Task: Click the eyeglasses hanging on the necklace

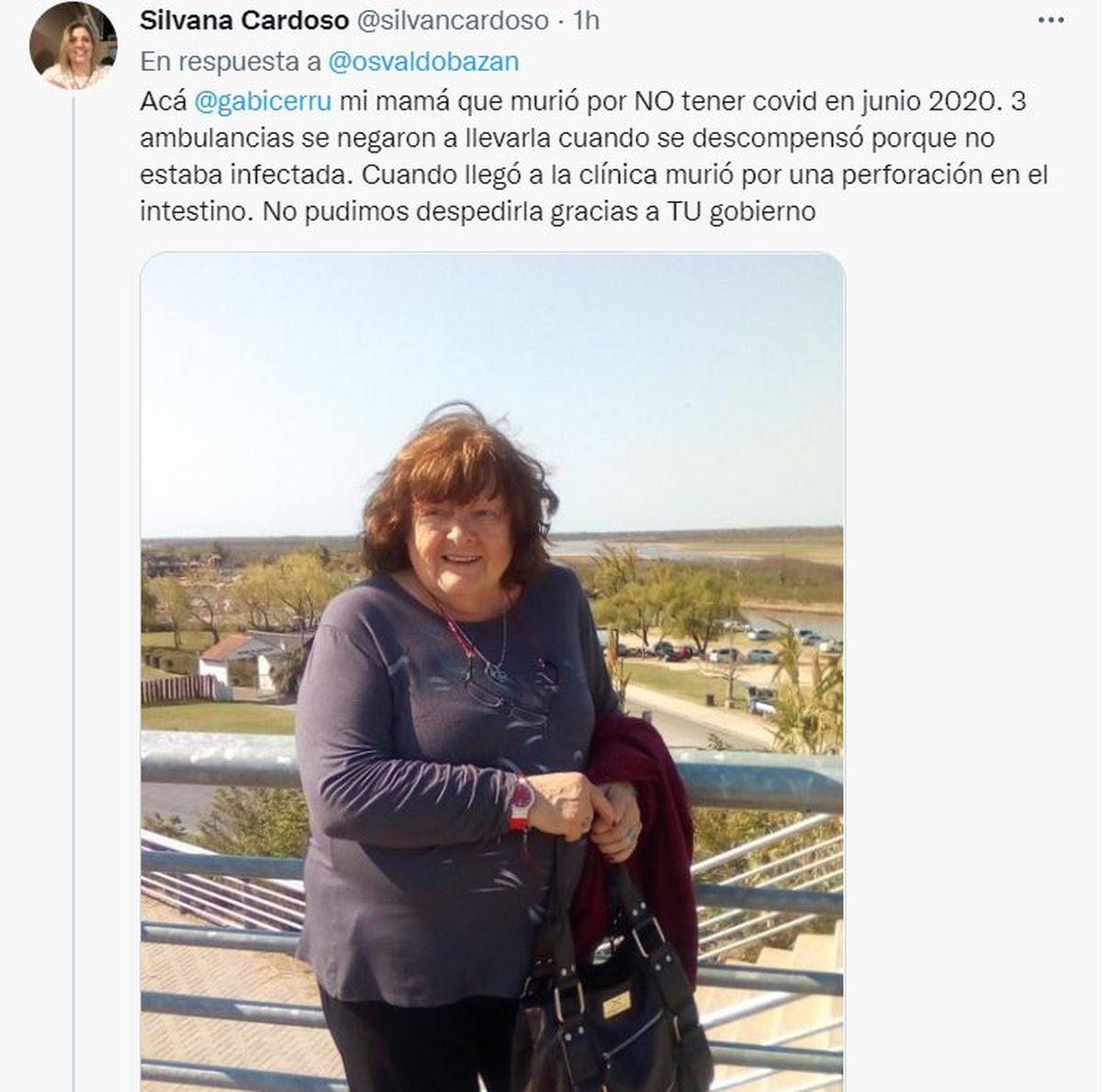Action: tap(510, 687)
